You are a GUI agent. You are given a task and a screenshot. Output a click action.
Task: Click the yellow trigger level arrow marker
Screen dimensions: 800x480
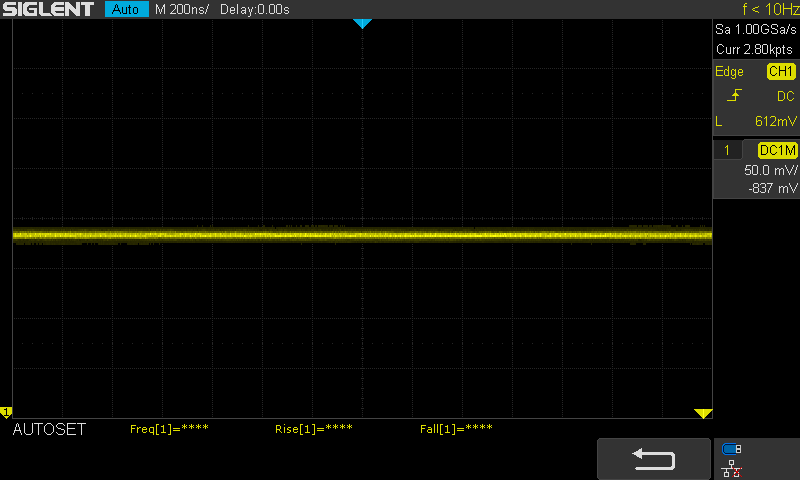coord(703,413)
